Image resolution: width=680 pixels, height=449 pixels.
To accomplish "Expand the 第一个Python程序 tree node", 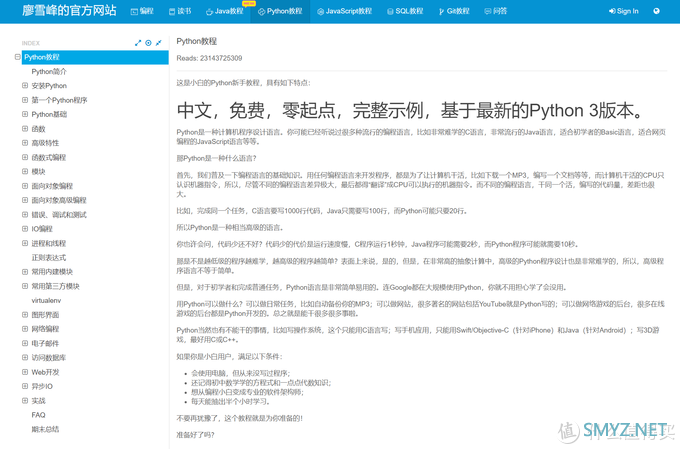I will coord(25,100).
